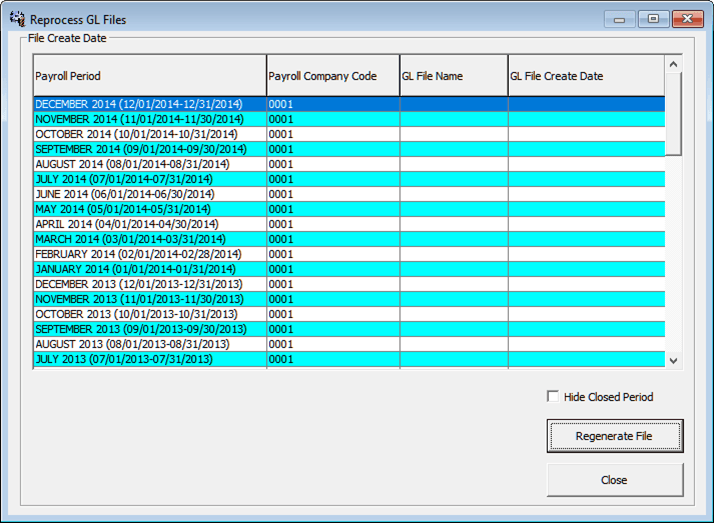The image size is (714, 523).
Task: Close window using the red X button
Action: (688, 19)
